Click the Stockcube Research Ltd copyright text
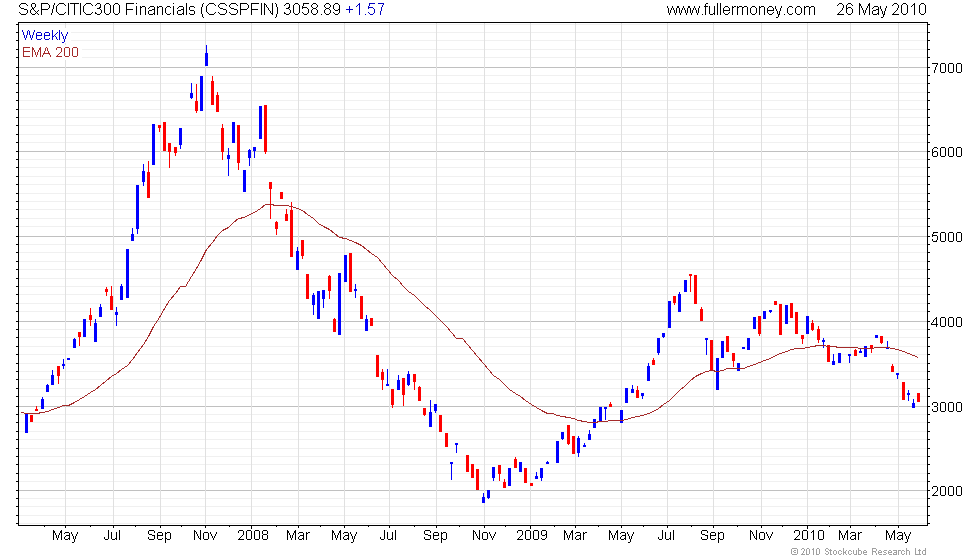Screen dimensions: 980x560 point(858,552)
